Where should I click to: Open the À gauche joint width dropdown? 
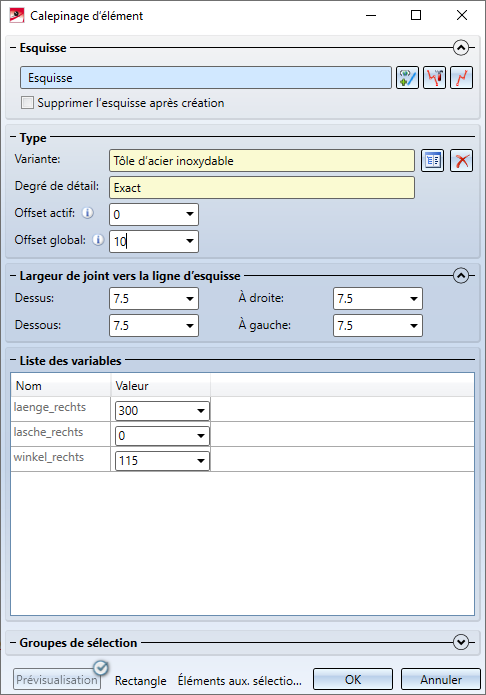[x=414, y=326]
